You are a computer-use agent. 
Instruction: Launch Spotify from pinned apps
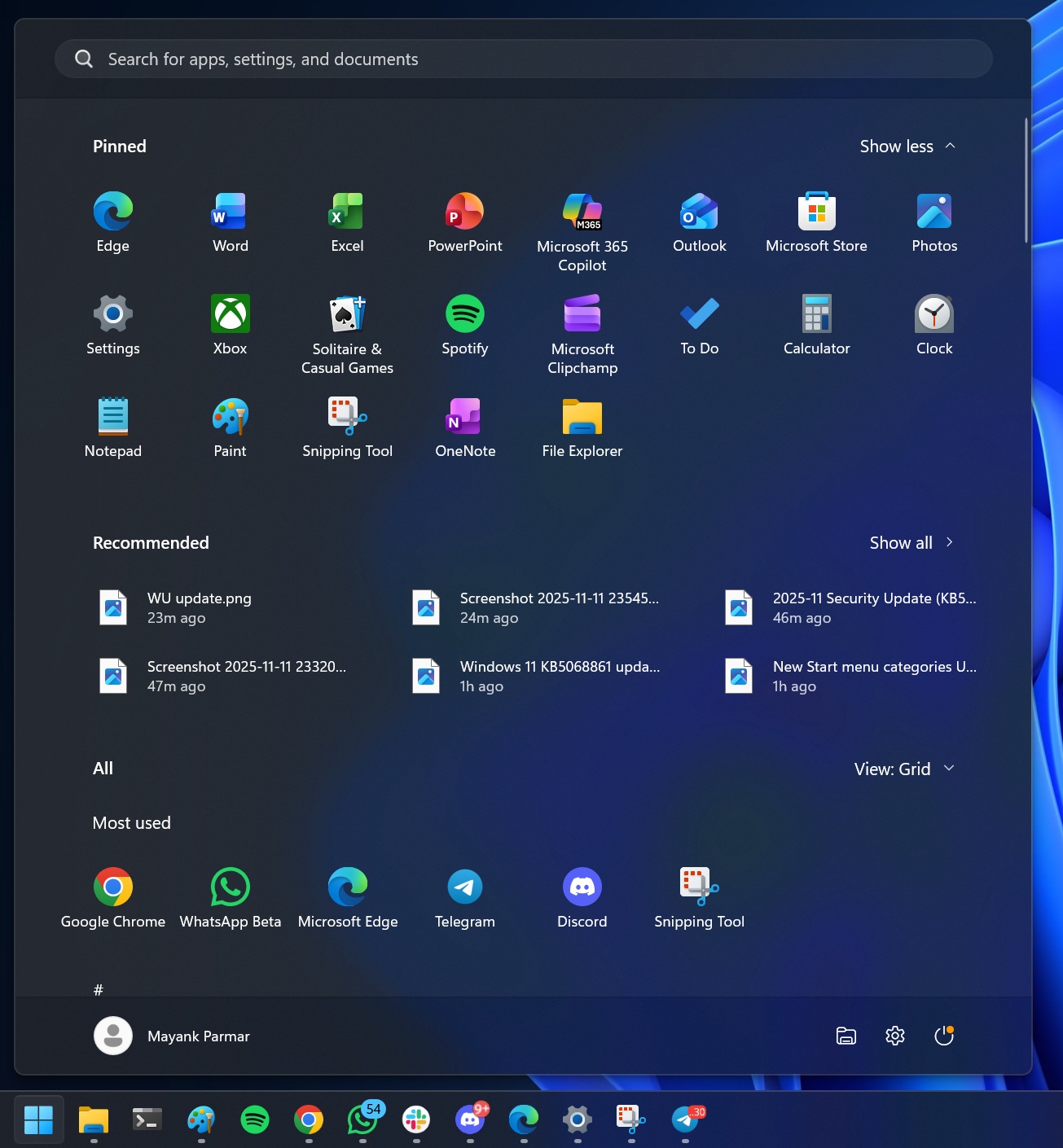coord(464,324)
